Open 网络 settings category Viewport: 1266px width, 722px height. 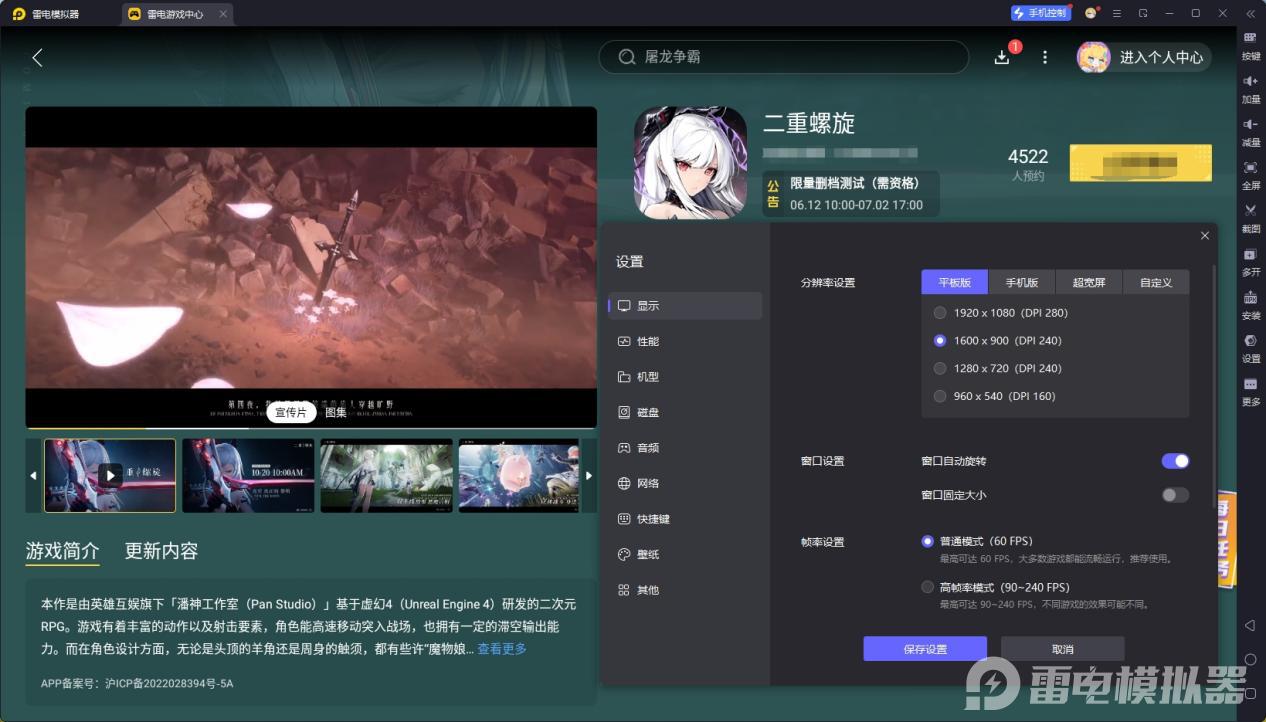pos(685,483)
